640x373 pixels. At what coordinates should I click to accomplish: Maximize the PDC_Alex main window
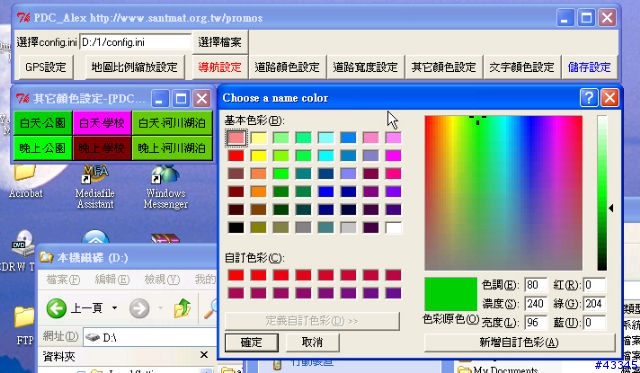point(586,18)
